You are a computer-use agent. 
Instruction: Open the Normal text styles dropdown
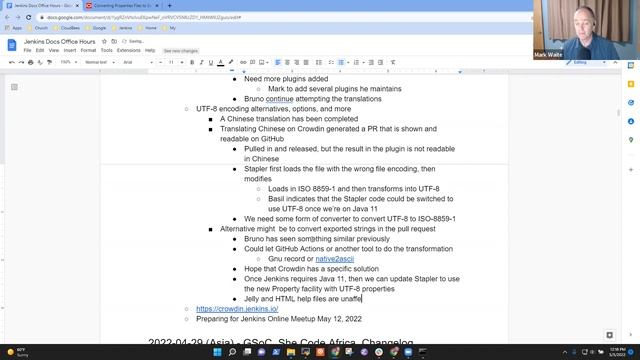tap(100, 62)
